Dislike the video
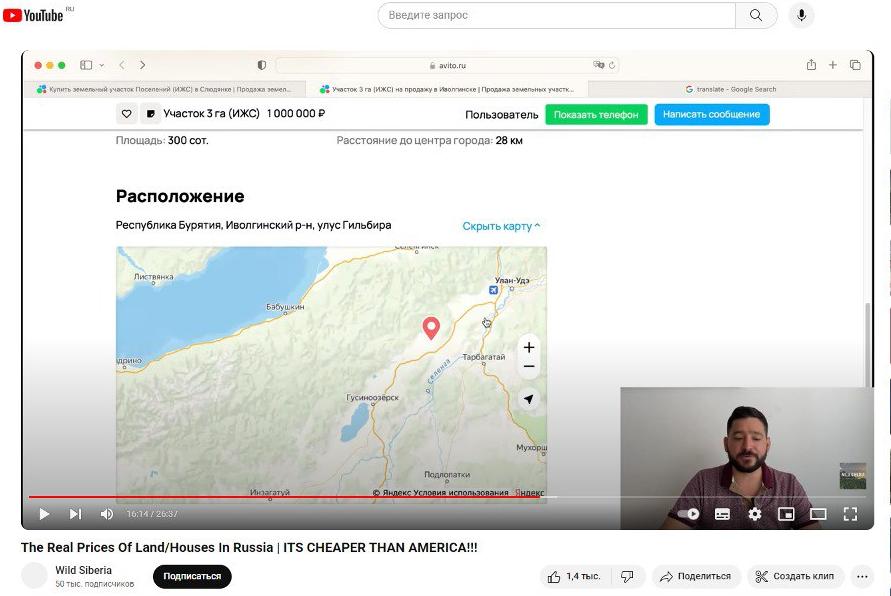891x596 pixels. tap(627, 577)
